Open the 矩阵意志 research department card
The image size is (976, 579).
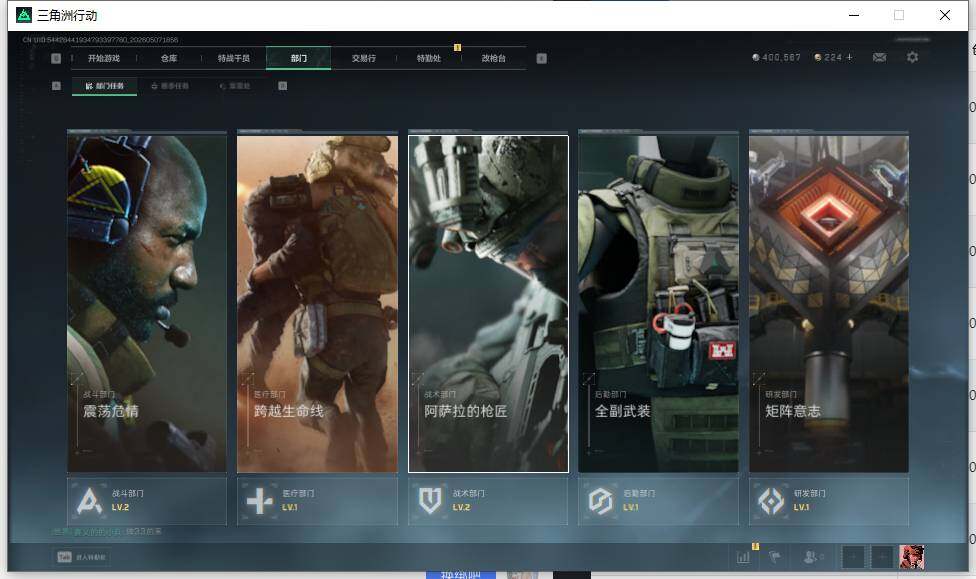[829, 304]
